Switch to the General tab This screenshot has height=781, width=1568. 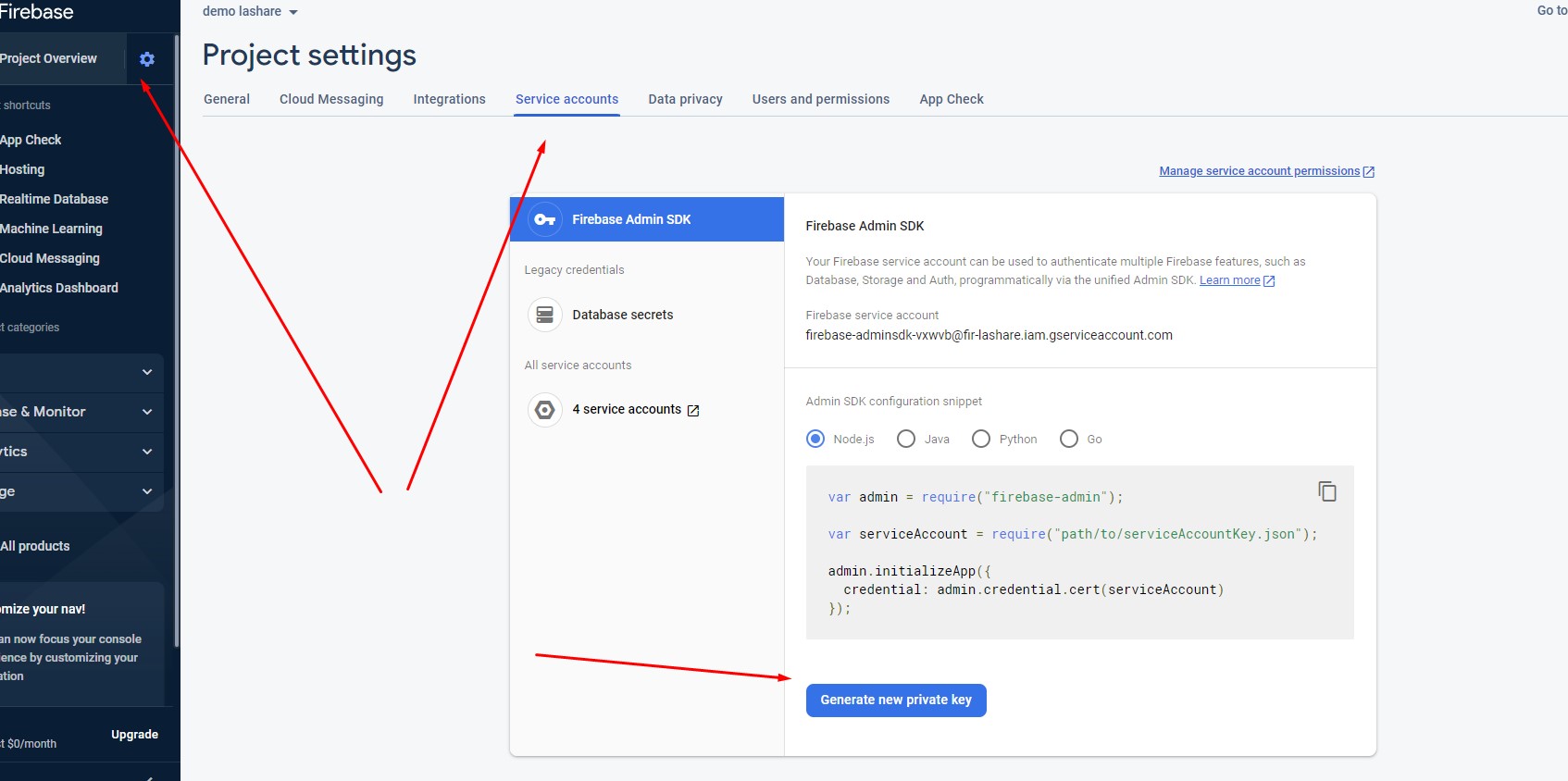click(227, 99)
